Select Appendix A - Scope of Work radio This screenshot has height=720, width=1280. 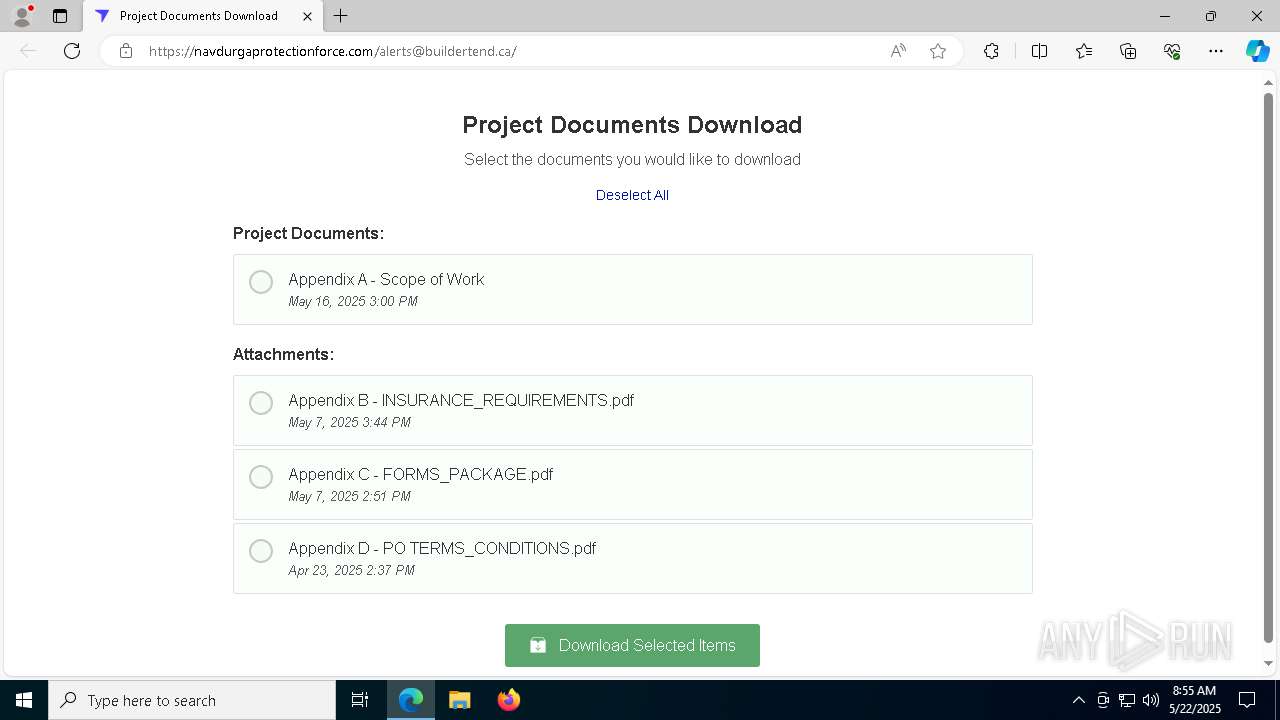coord(261,282)
